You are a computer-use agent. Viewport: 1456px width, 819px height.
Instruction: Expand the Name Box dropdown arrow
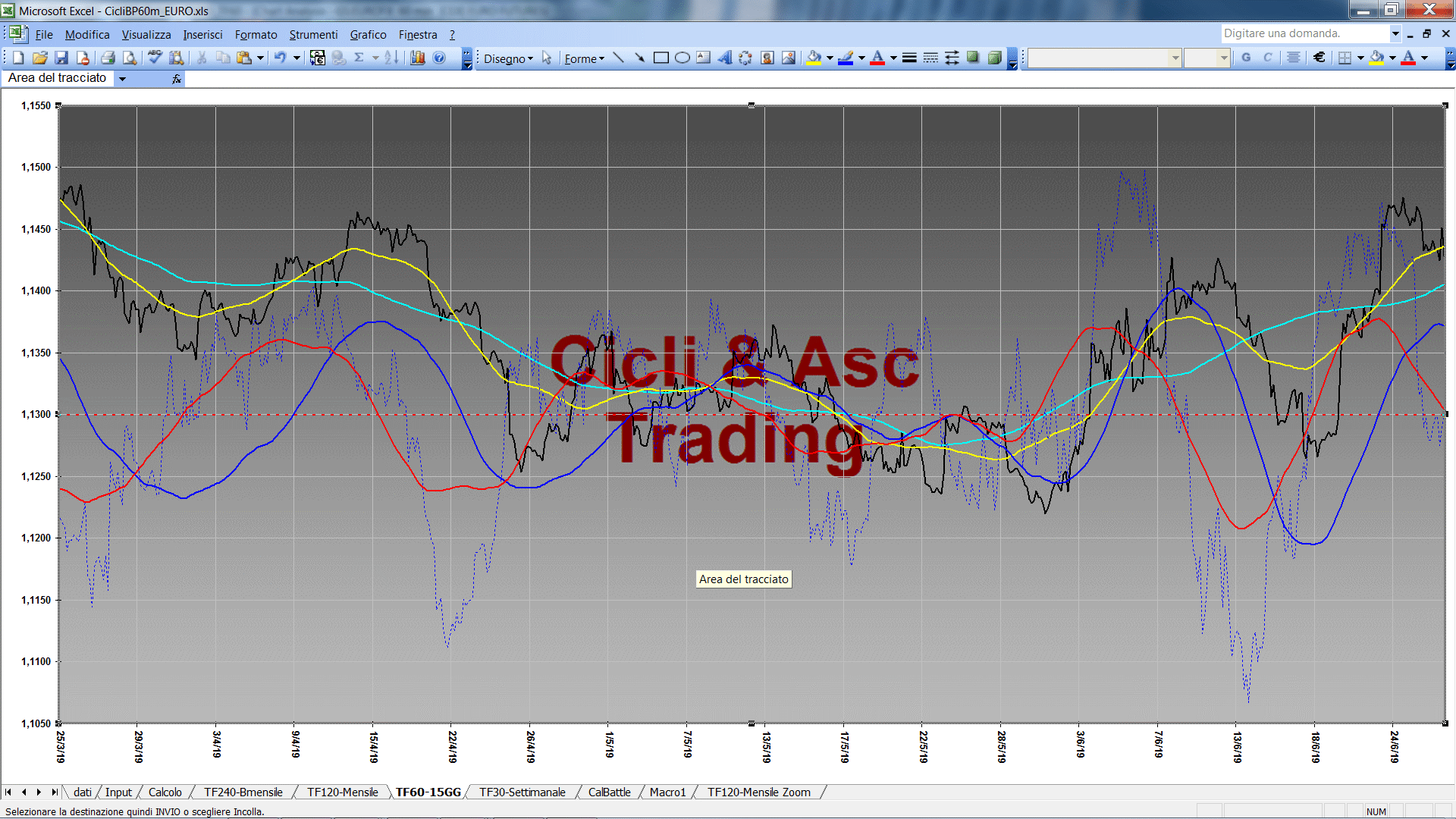tap(122, 78)
